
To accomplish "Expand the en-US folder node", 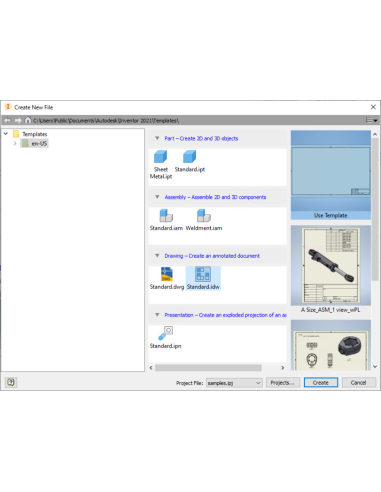I will point(15,143).
